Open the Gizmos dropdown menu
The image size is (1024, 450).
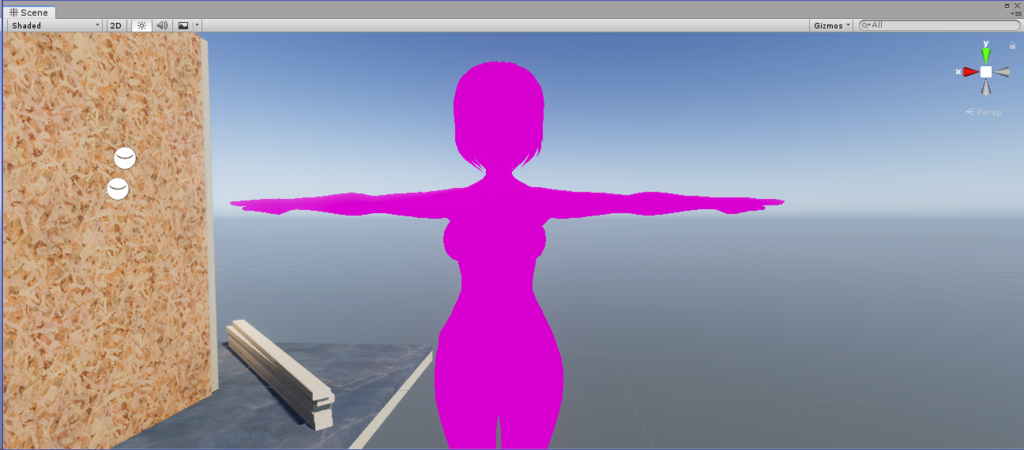tap(832, 25)
